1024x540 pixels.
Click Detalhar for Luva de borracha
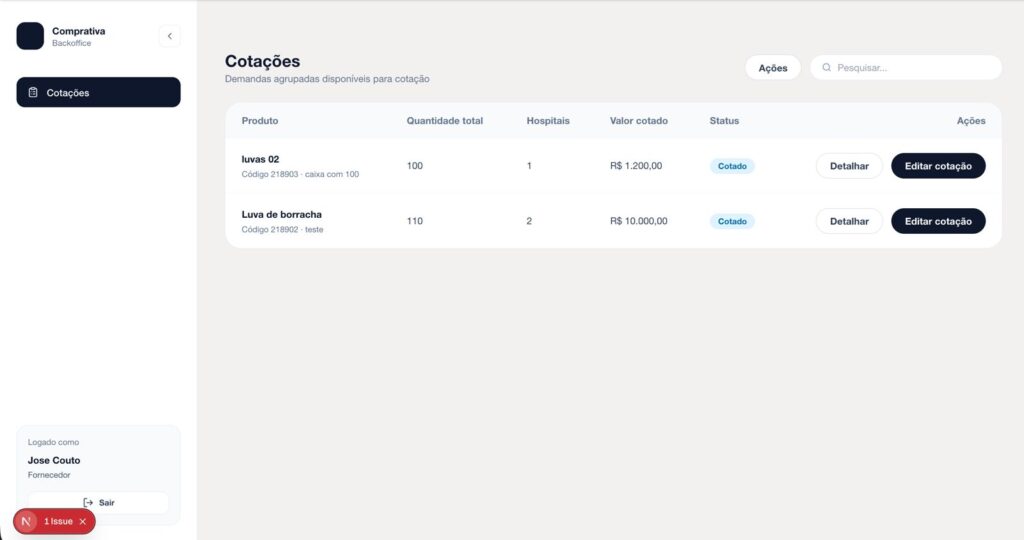[x=849, y=221]
